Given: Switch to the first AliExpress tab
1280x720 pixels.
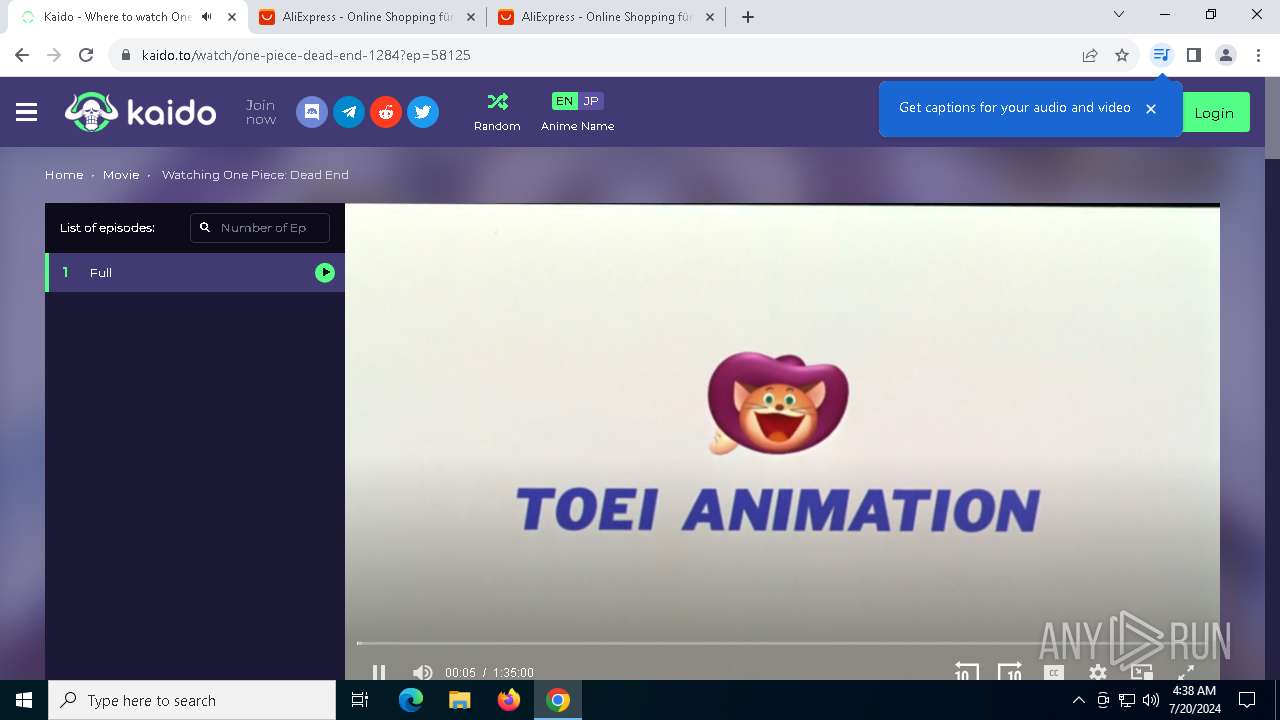Looking at the screenshot, I should [368, 17].
